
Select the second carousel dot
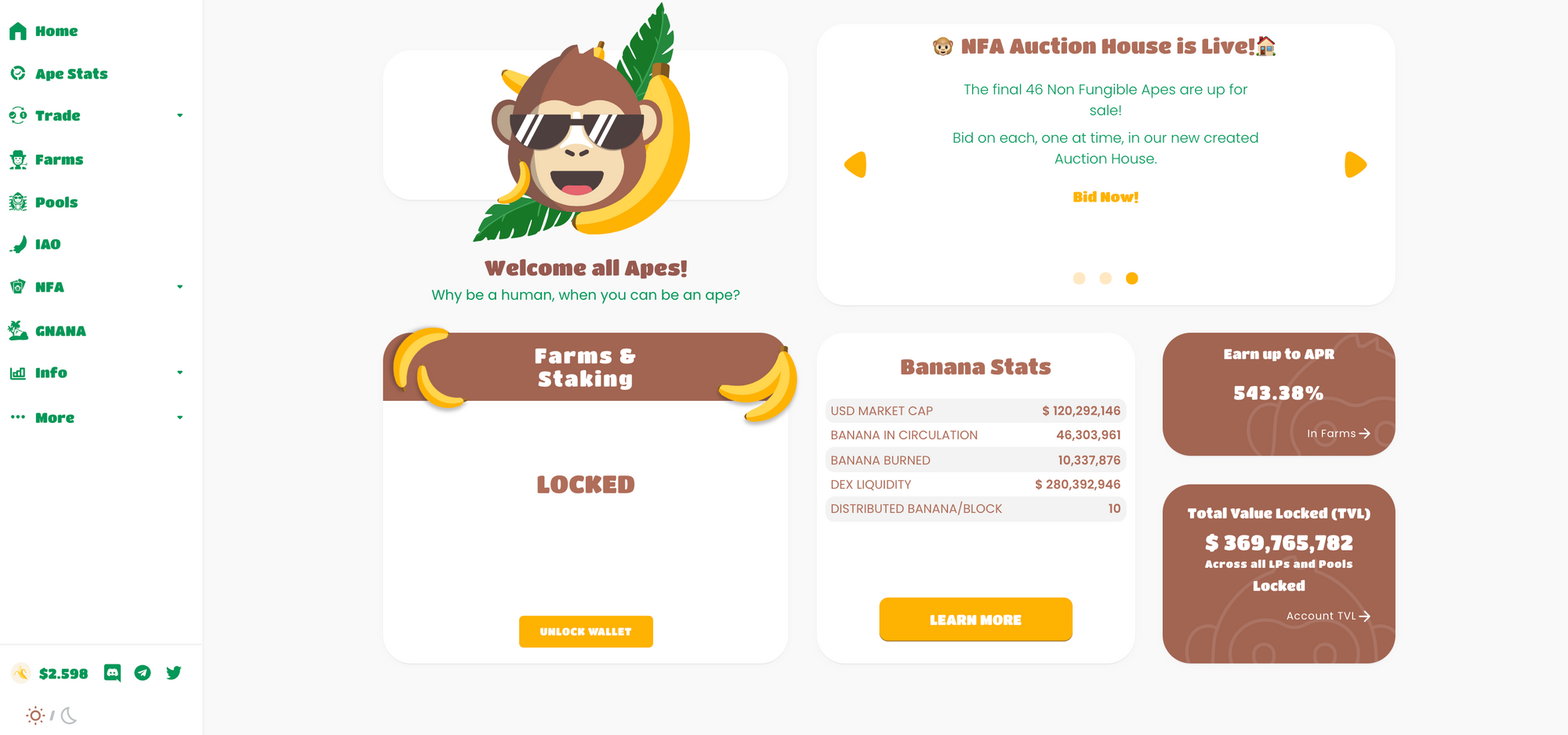pos(1105,278)
